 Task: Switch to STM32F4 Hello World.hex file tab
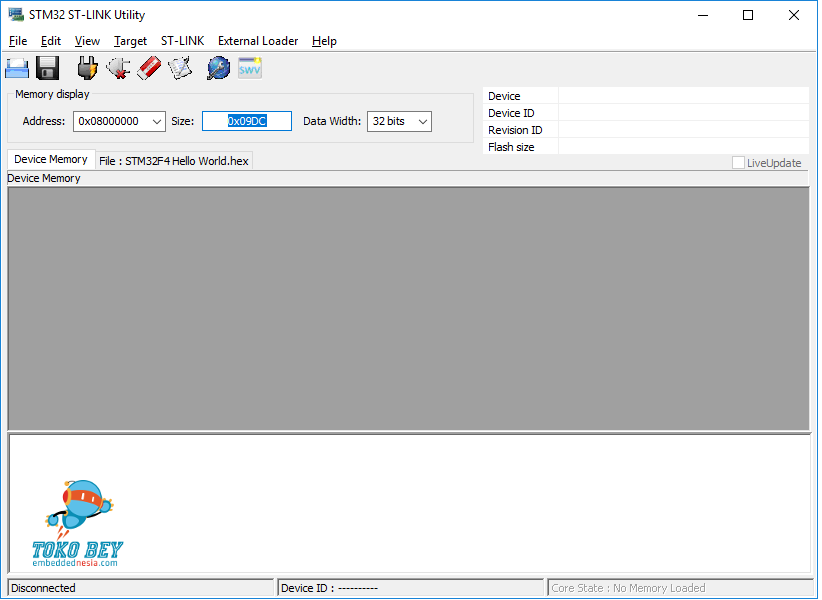[174, 161]
